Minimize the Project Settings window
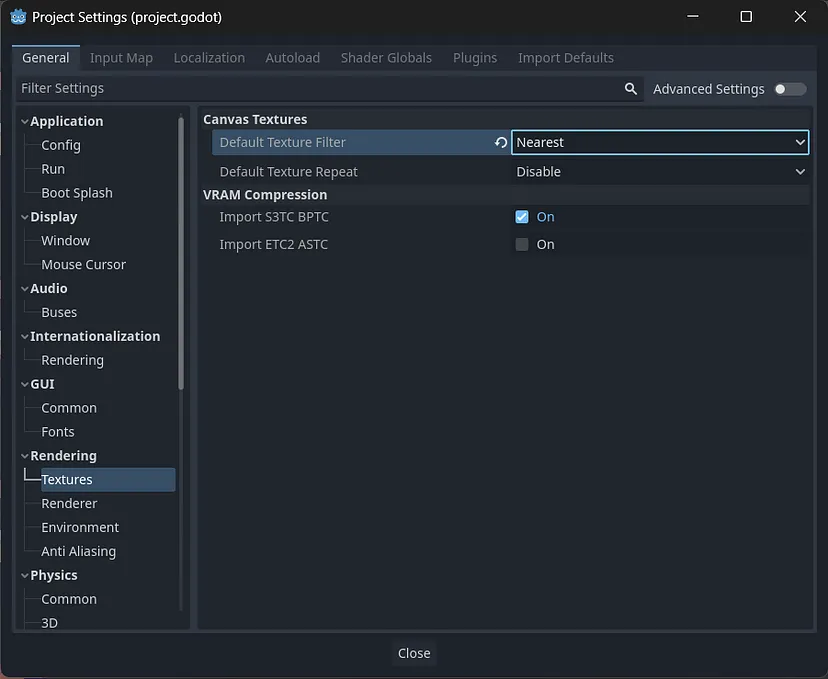 693,17
